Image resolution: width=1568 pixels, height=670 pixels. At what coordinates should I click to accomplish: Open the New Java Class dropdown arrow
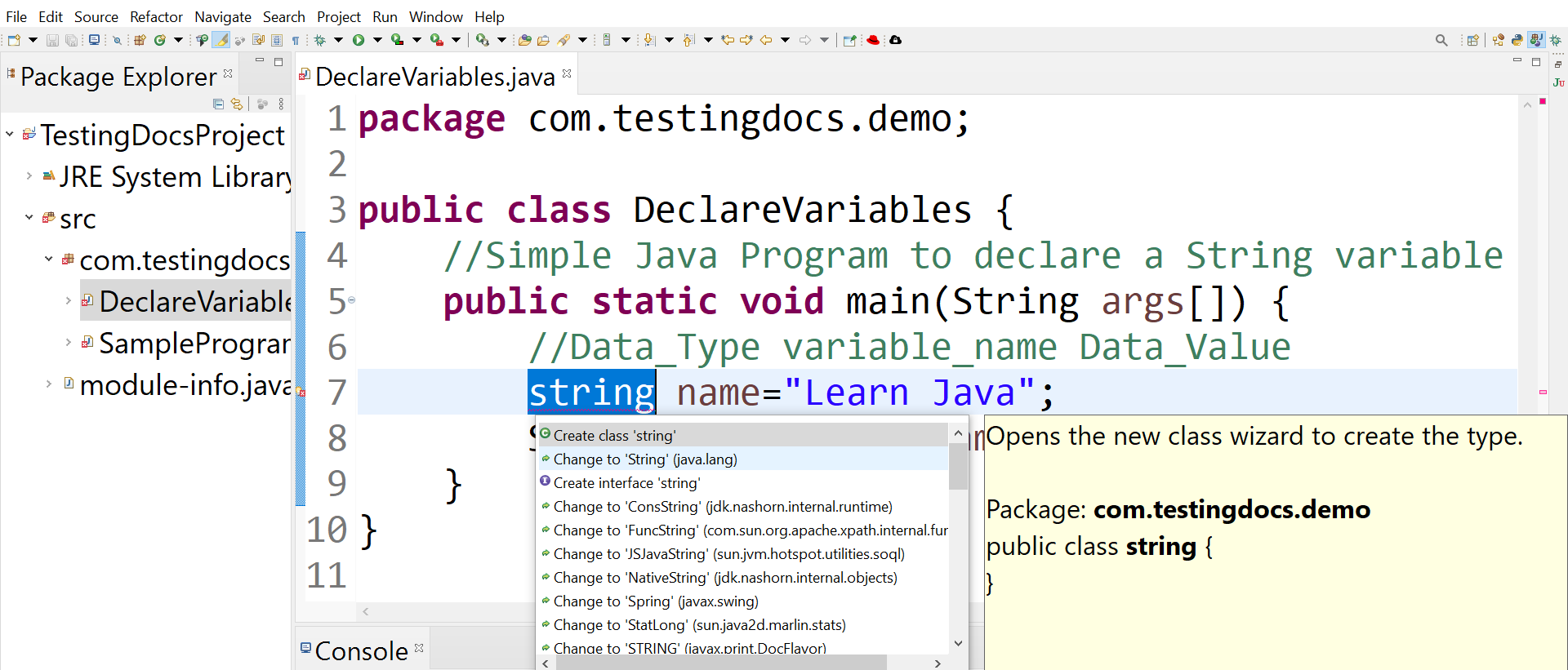pyautogui.click(x=178, y=40)
